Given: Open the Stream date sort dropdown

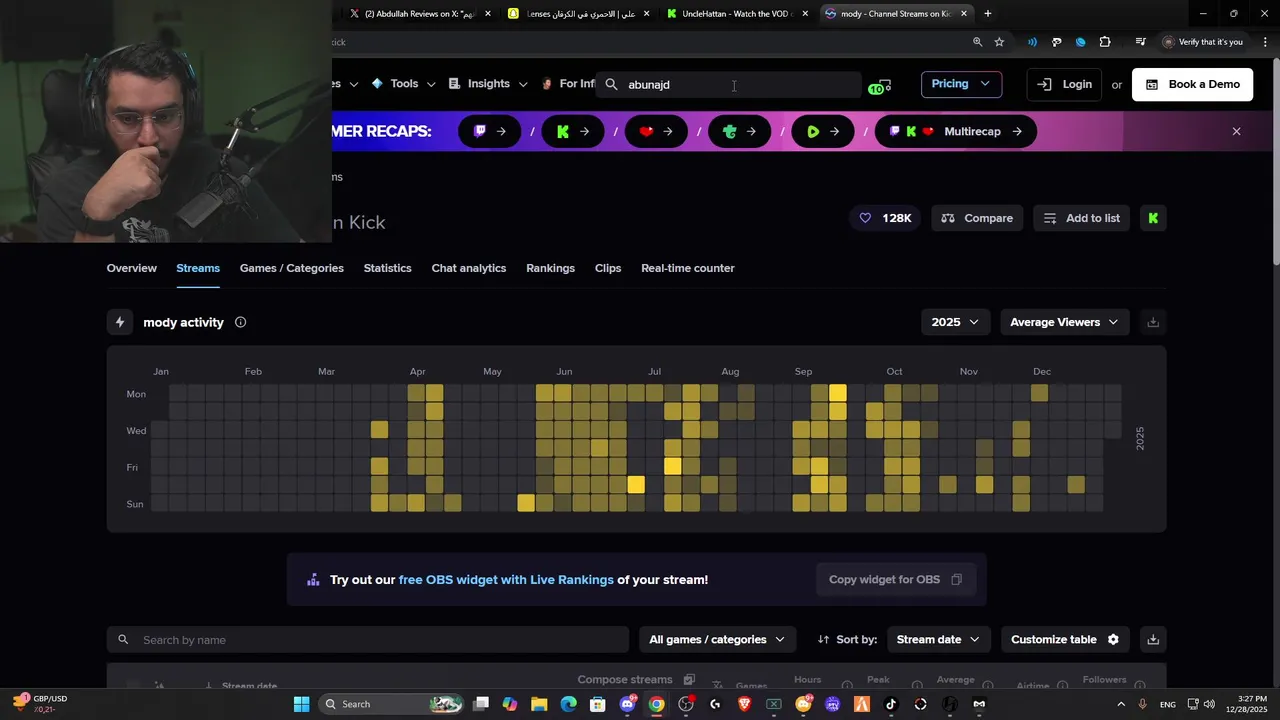Looking at the screenshot, I should pyautogui.click(x=938, y=639).
